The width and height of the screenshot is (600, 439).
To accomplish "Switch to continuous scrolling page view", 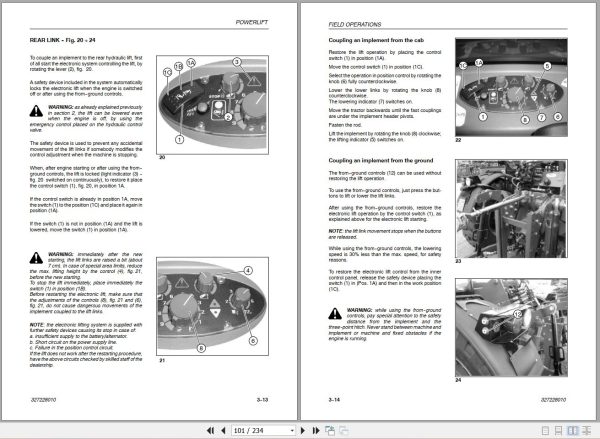I will [x=559, y=431].
